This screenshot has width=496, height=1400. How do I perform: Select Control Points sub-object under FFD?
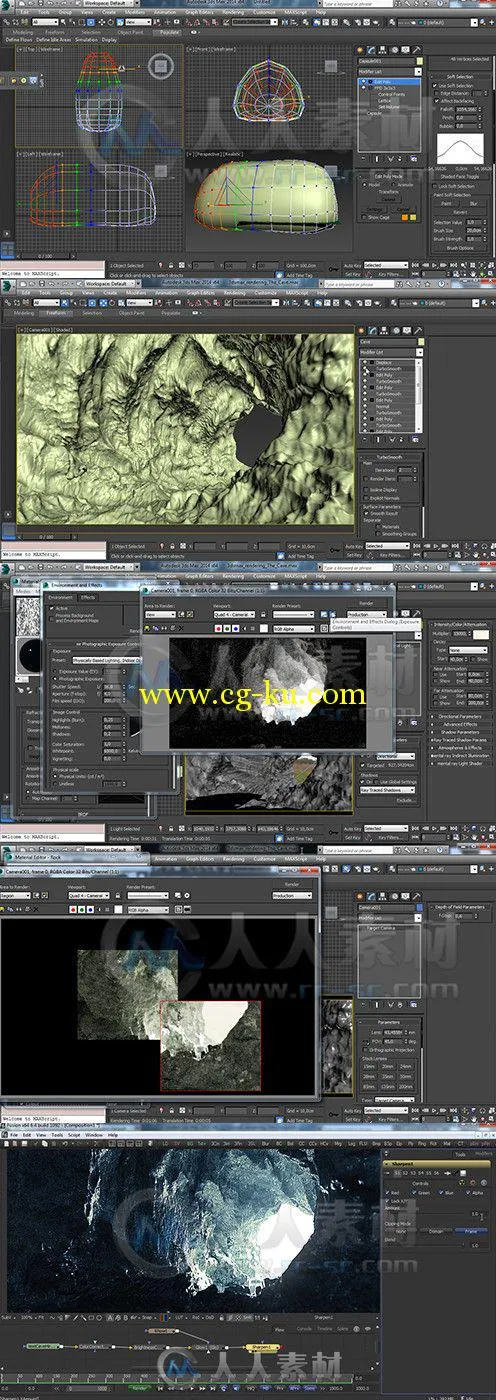pos(391,94)
